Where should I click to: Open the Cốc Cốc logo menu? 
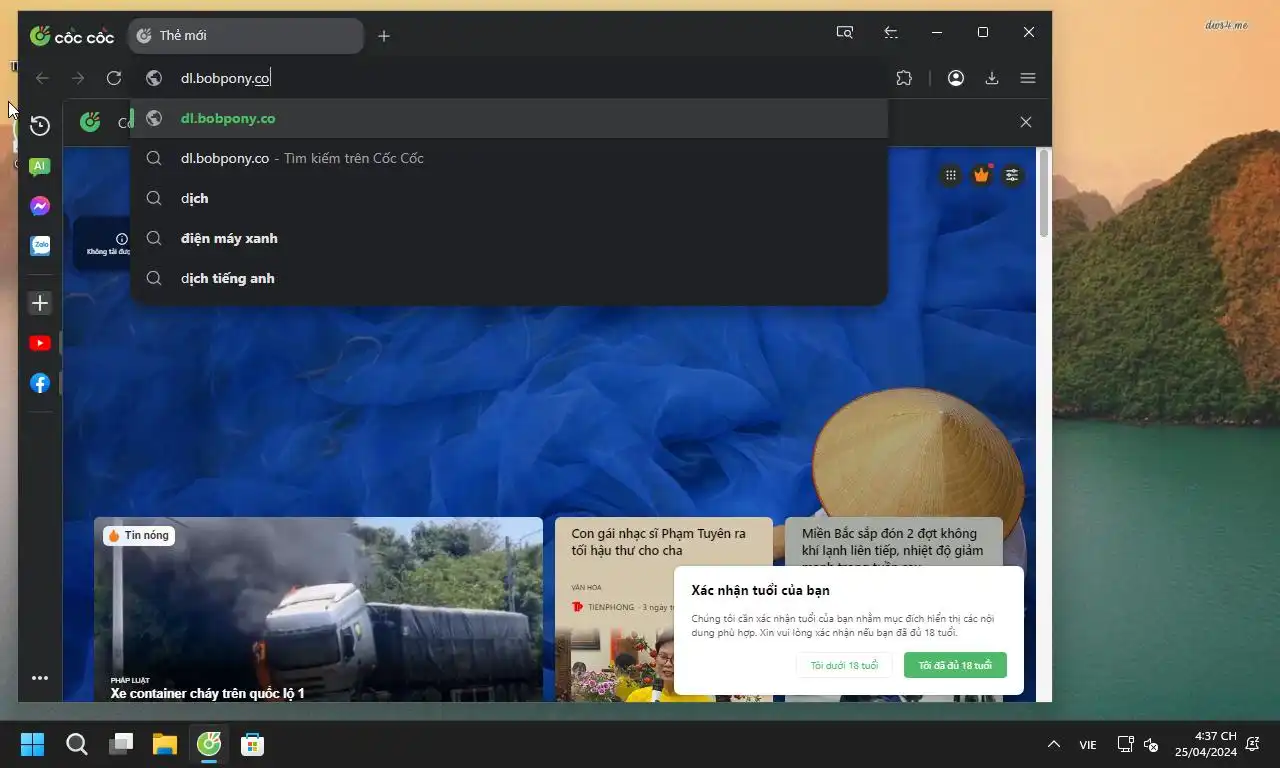click(72, 36)
